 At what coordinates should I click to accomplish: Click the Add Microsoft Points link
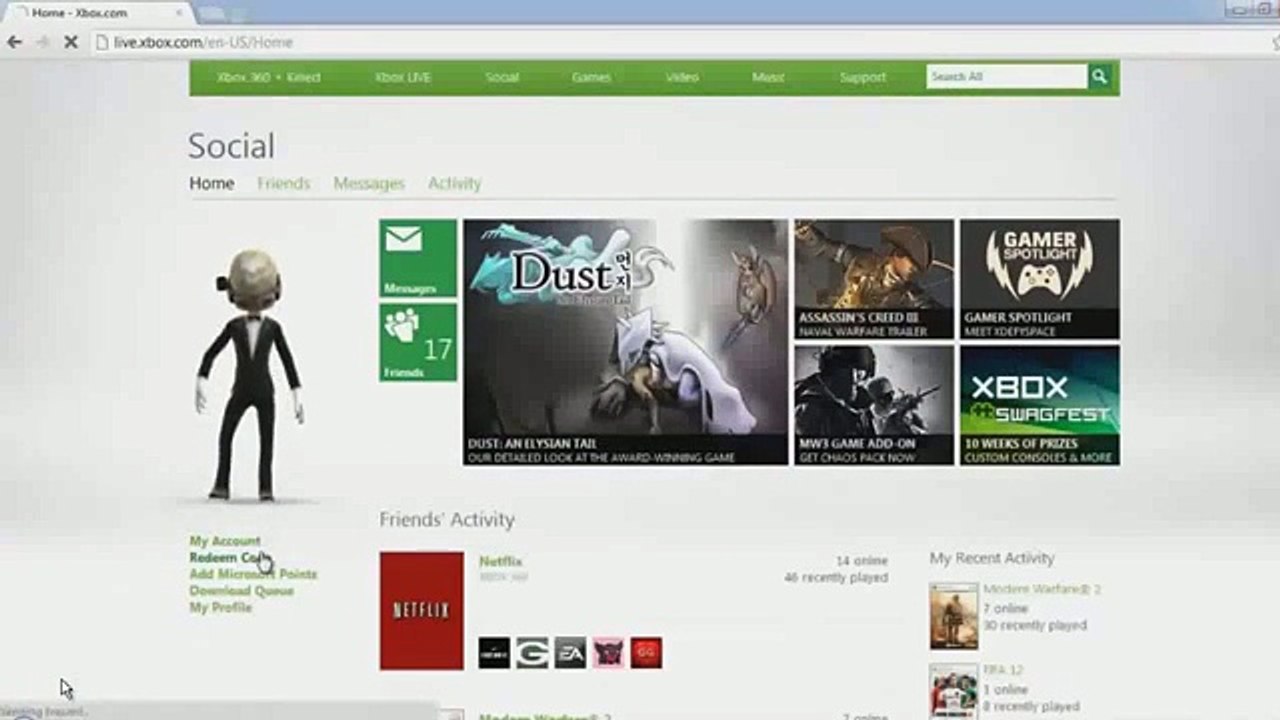(x=253, y=574)
